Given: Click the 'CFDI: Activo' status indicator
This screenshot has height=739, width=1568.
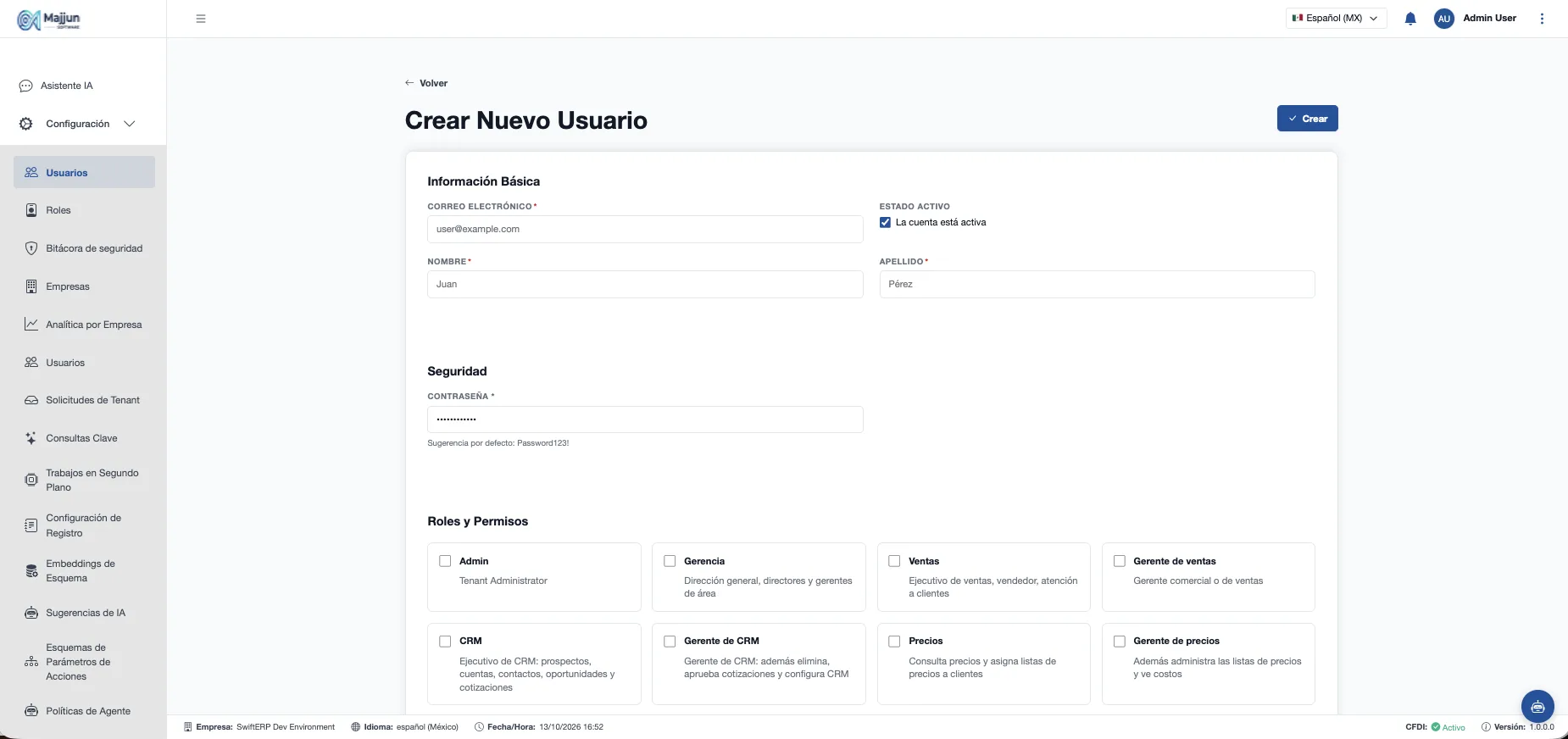Looking at the screenshot, I should (1435, 727).
